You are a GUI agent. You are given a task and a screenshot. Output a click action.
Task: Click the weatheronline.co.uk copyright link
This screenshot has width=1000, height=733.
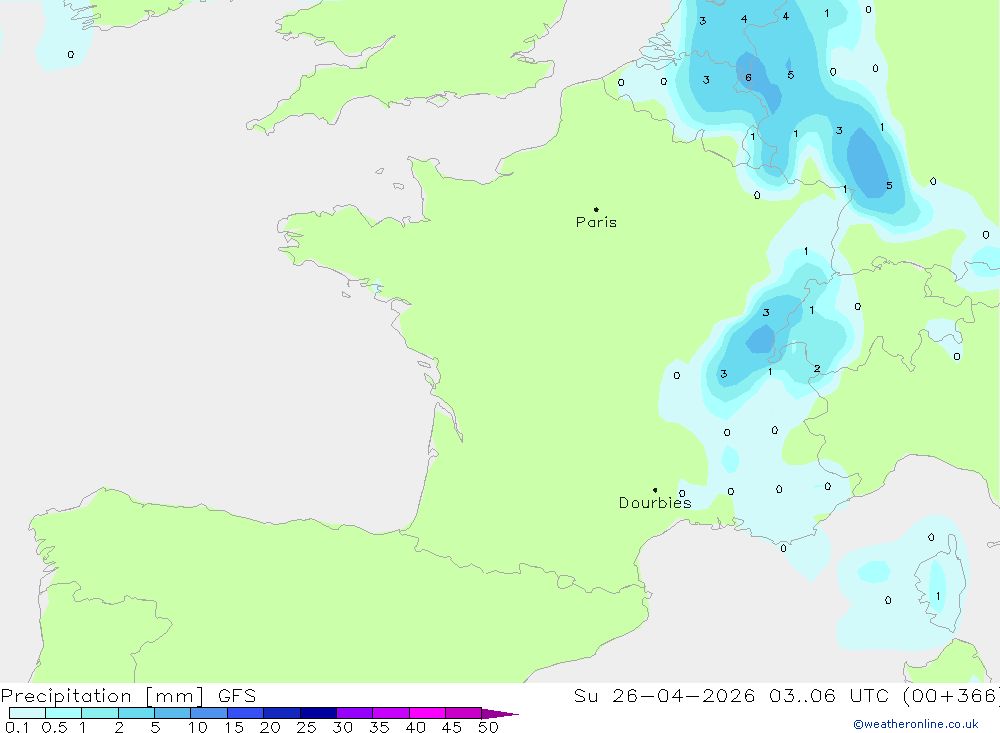pyautogui.click(x=916, y=724)
